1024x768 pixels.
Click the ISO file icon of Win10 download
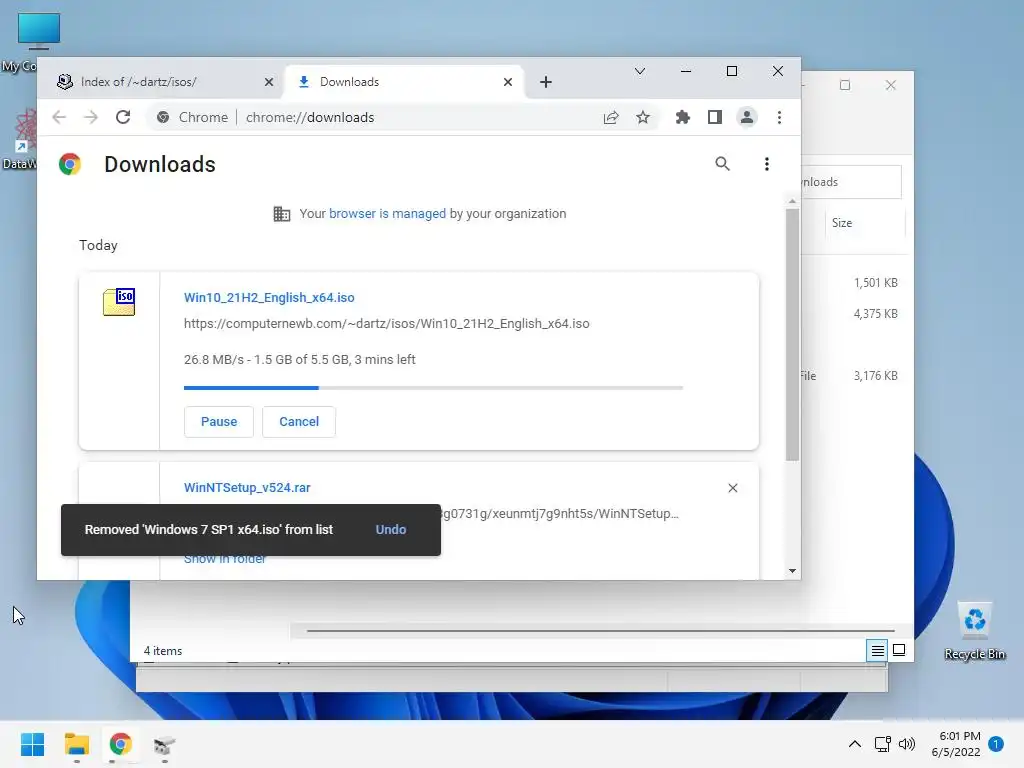[119, 302]
